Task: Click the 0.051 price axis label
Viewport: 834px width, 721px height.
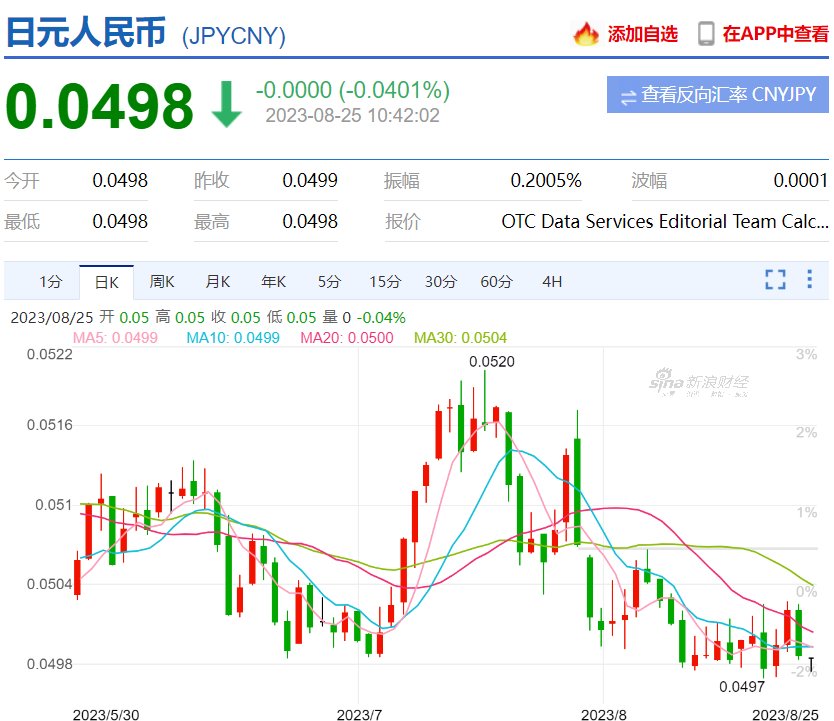Action: (x=54, y=505)
